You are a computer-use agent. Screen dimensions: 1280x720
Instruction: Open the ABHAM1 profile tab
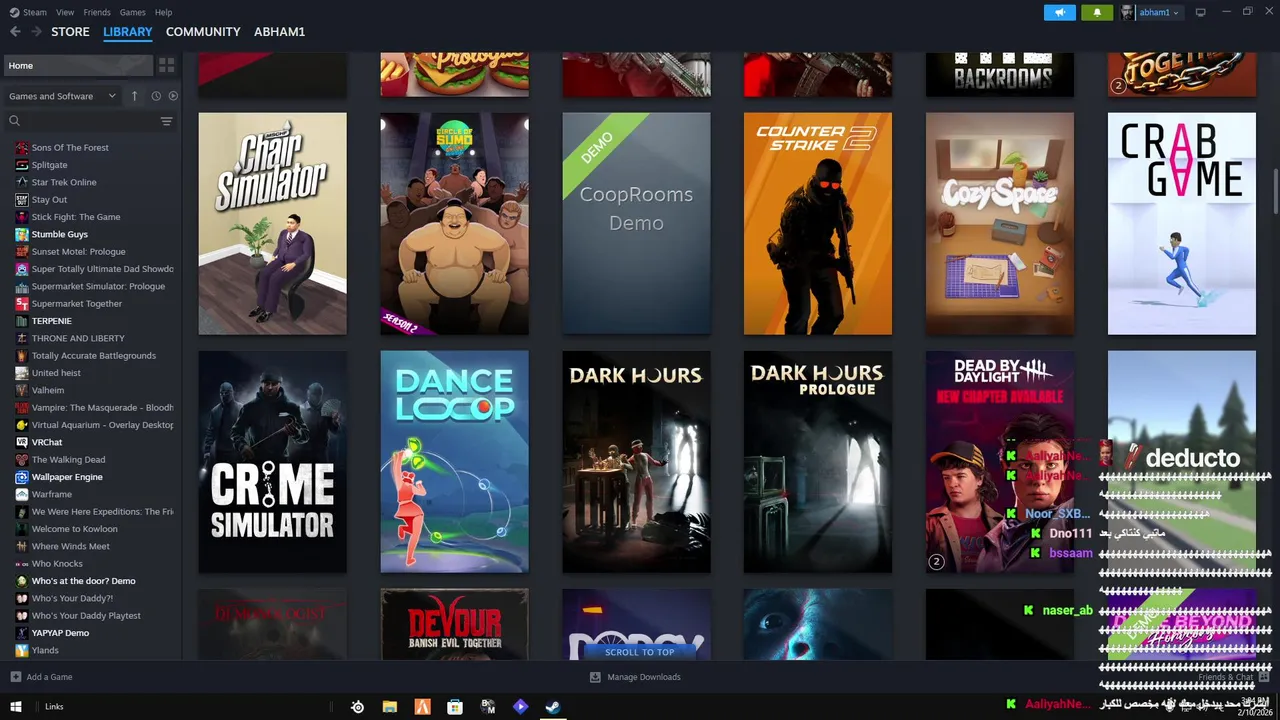[279, 32]
